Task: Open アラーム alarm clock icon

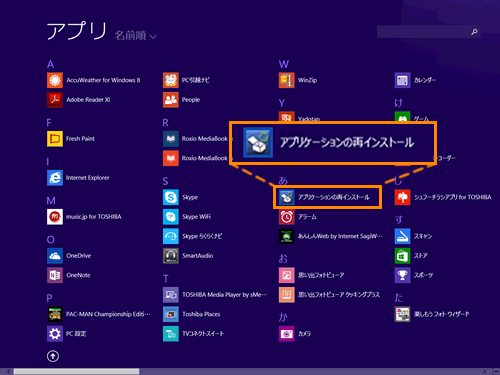Action: 287,217
